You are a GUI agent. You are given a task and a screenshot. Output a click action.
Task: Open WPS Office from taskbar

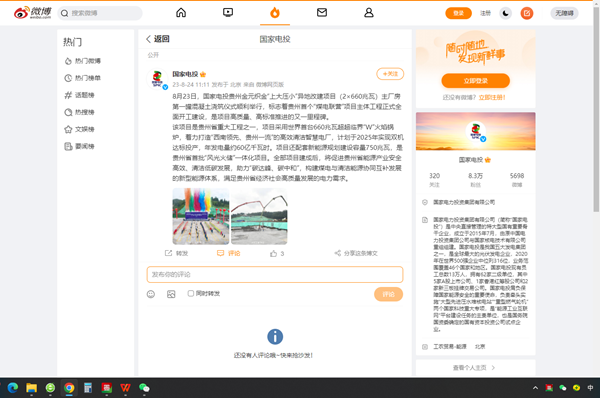point(125,388)
